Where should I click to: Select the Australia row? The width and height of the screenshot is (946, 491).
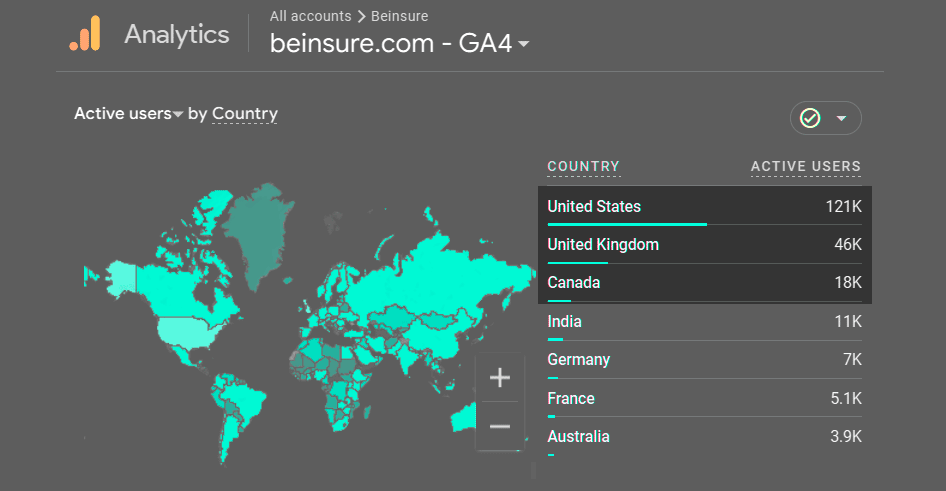coord(705,436)
